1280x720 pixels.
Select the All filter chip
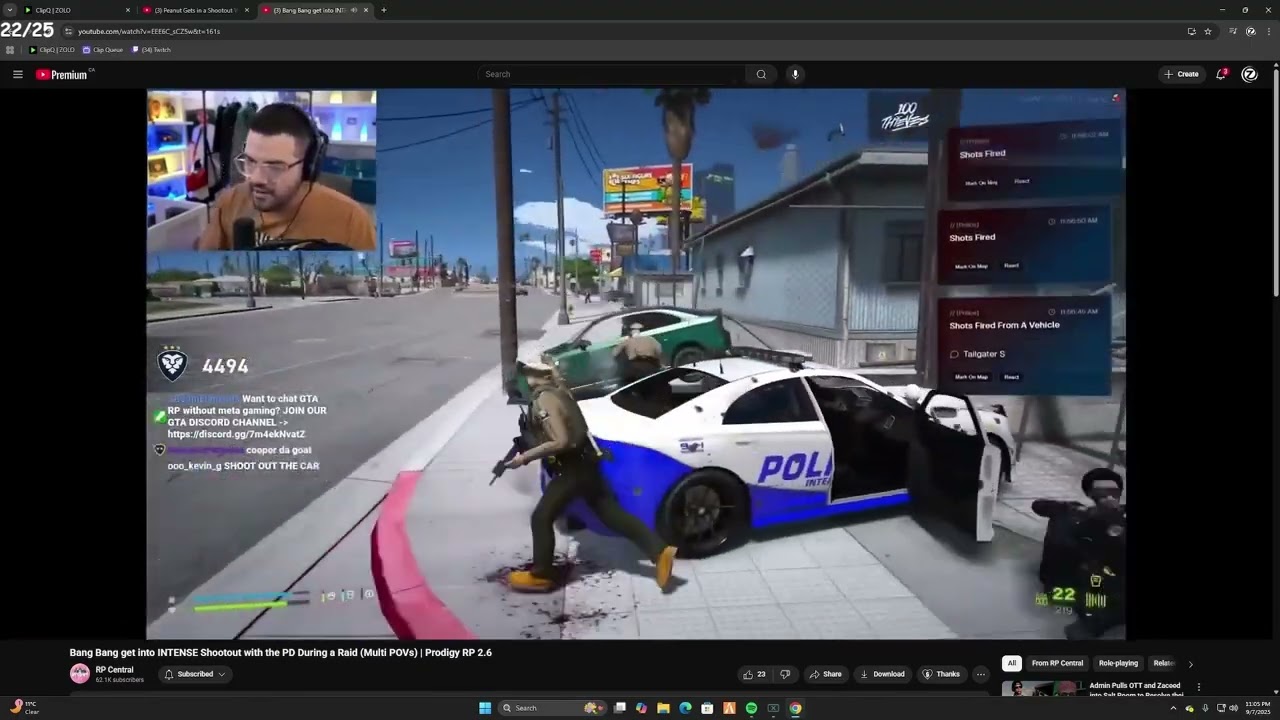[x=1011, y=663]
